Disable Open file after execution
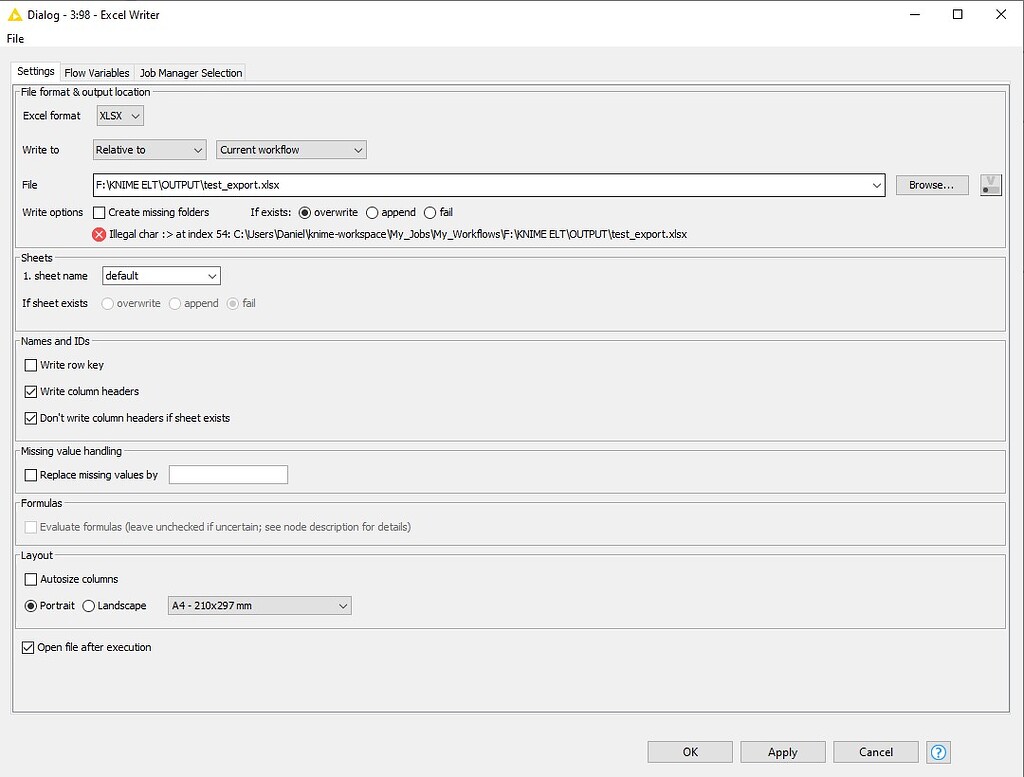This screenshot has height=777, width=1024. [27, 647]
